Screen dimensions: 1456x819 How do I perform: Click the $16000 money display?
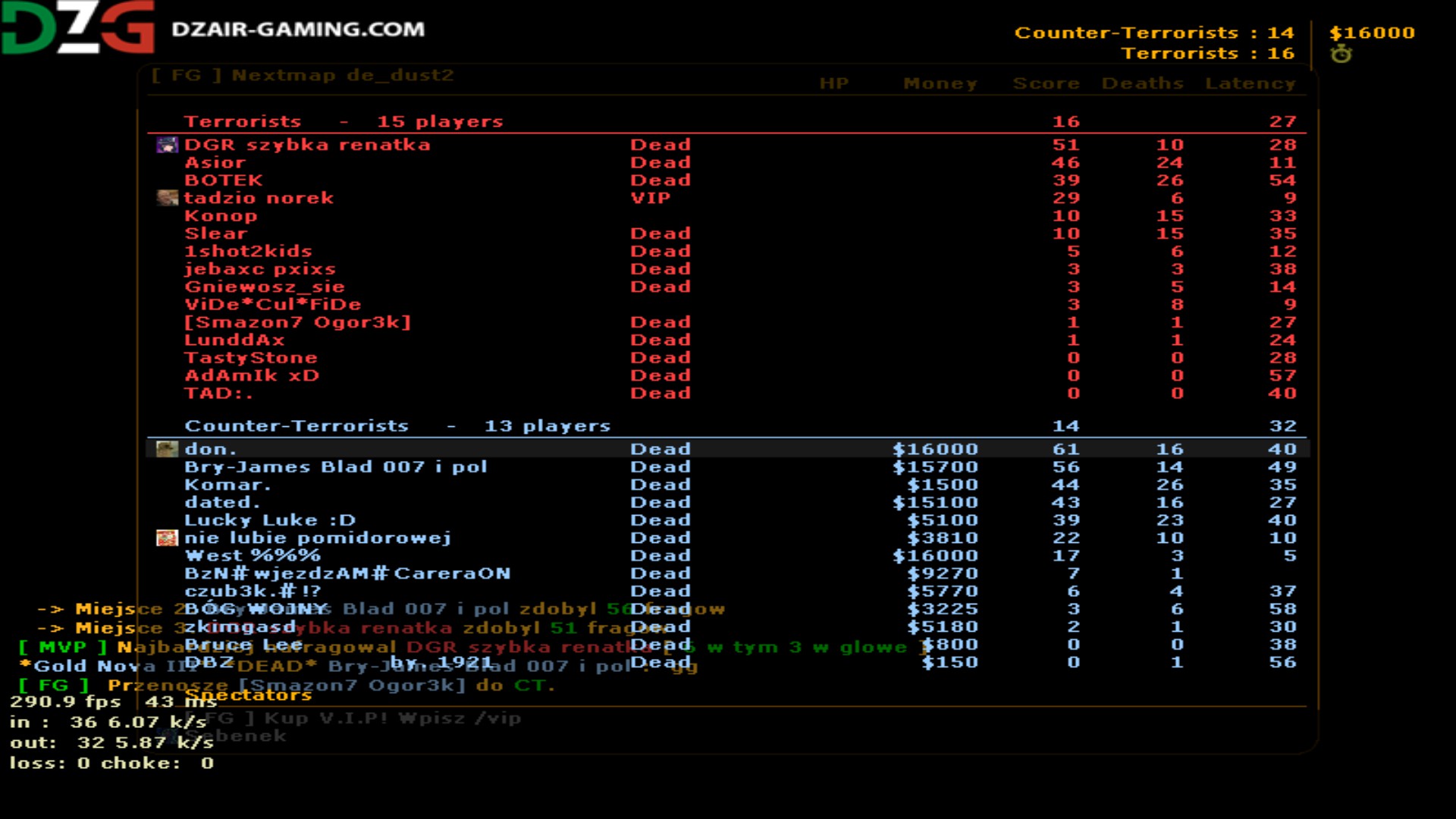(x=1371, y=33)
